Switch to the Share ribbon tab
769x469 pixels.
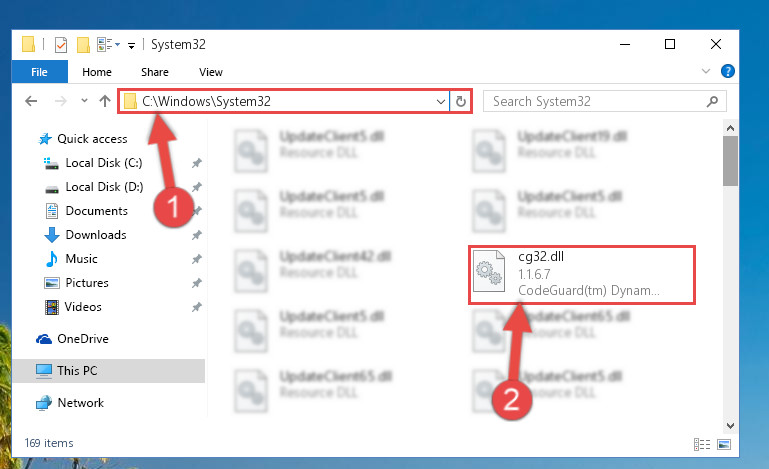pos(154,72)
